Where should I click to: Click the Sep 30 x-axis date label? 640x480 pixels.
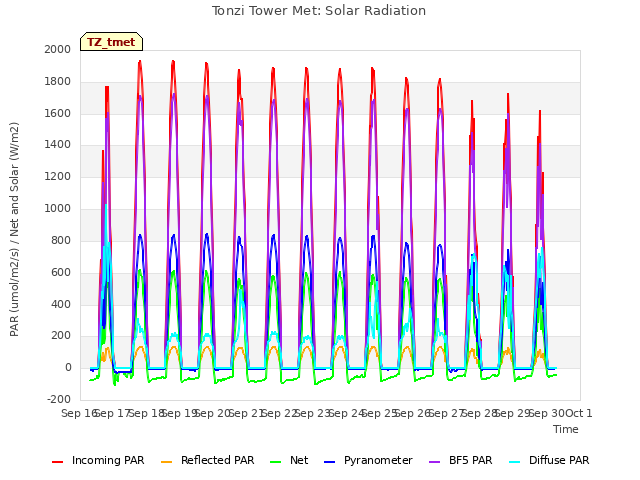(x=547, y=413)
